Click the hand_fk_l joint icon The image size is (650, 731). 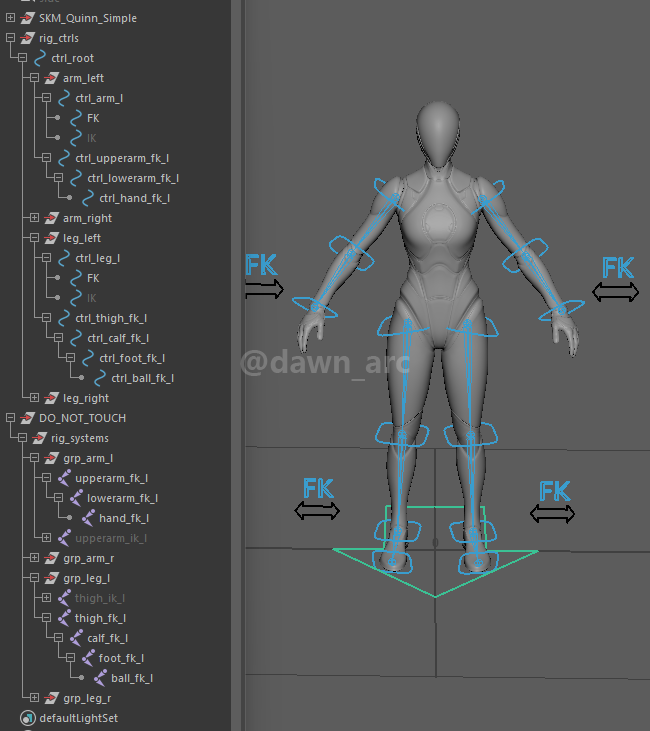(88, 518)
